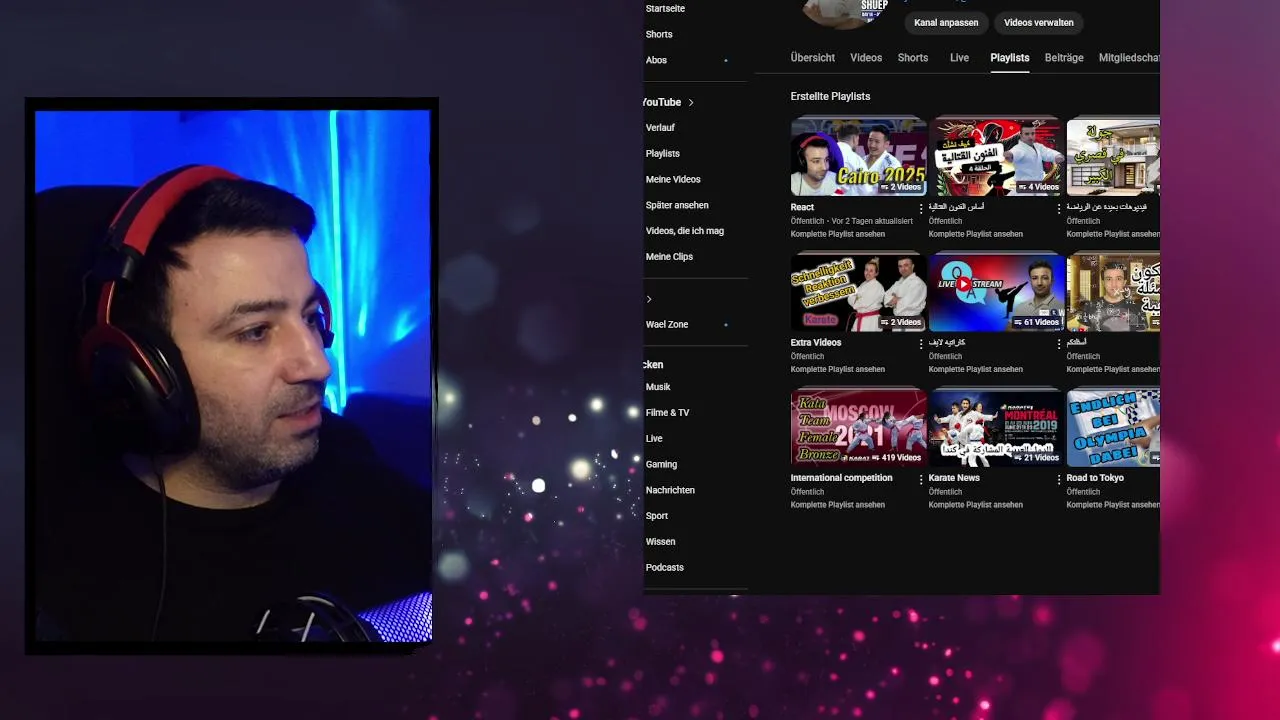This screenshot has height=720, width=1280.
Task: Expand the subscriptions chevron above Wael Zone
Action: pos(649,299)
